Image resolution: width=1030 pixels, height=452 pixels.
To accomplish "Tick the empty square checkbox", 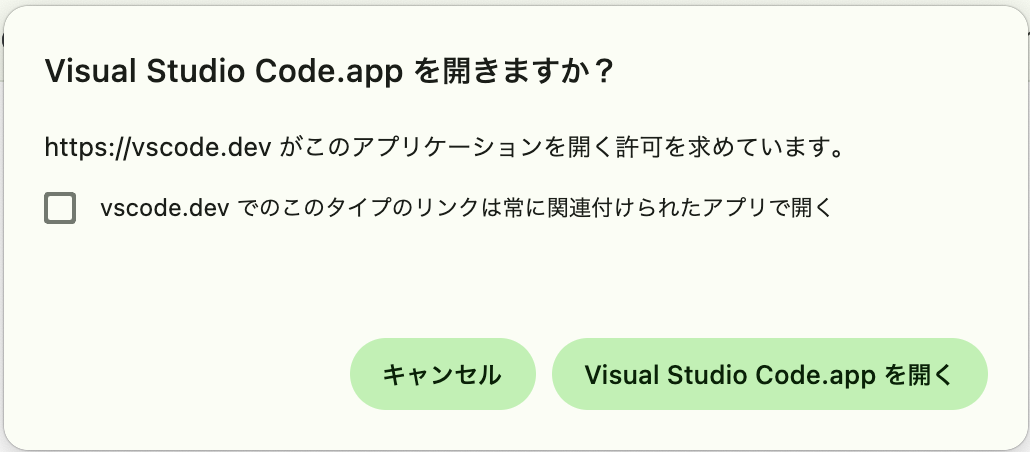I will (x=60, y=208).
